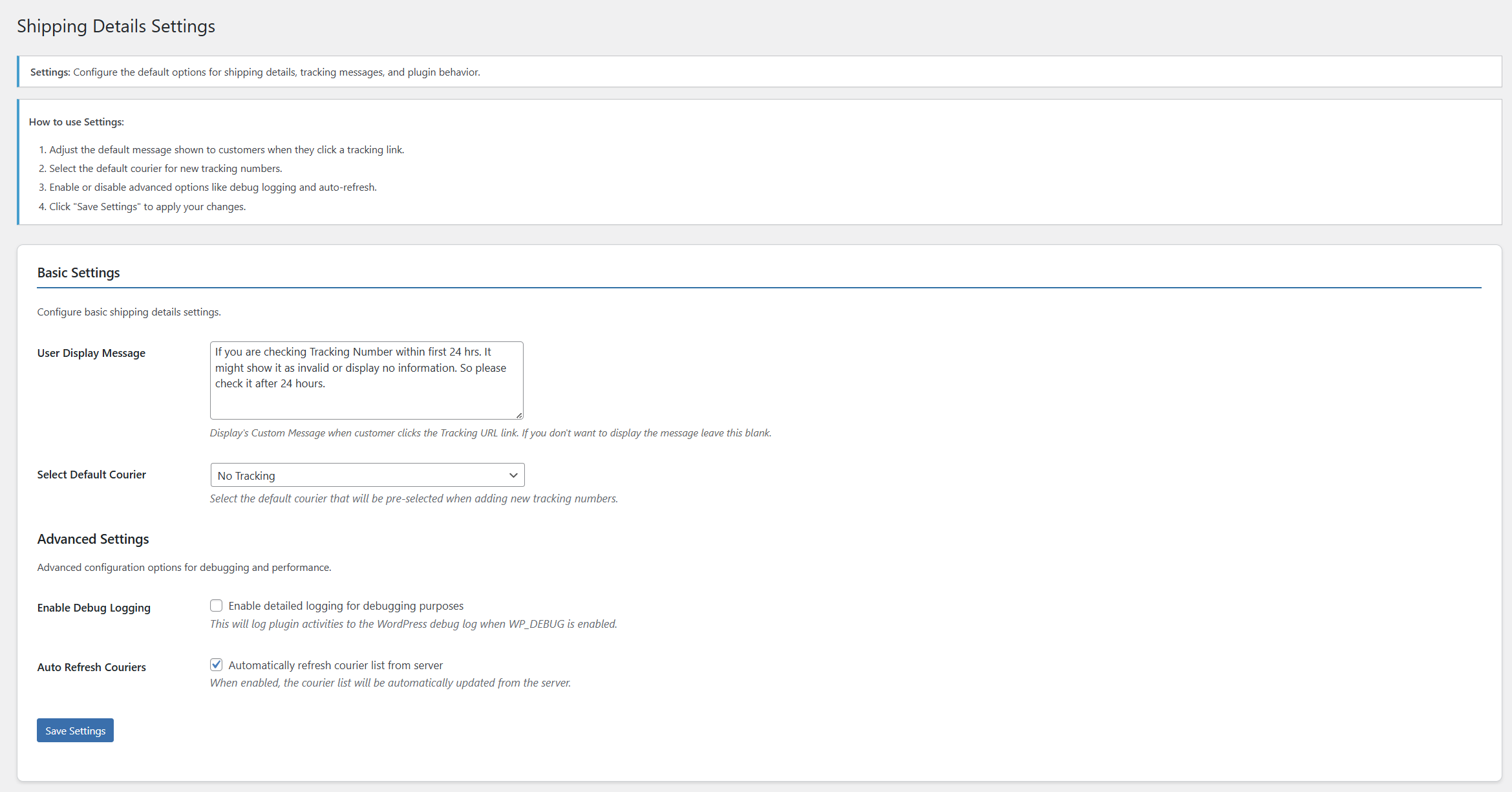Screen dimensions: 1512x792
Task: Click the 'How to use Settings:' heading
Action: 76,122
